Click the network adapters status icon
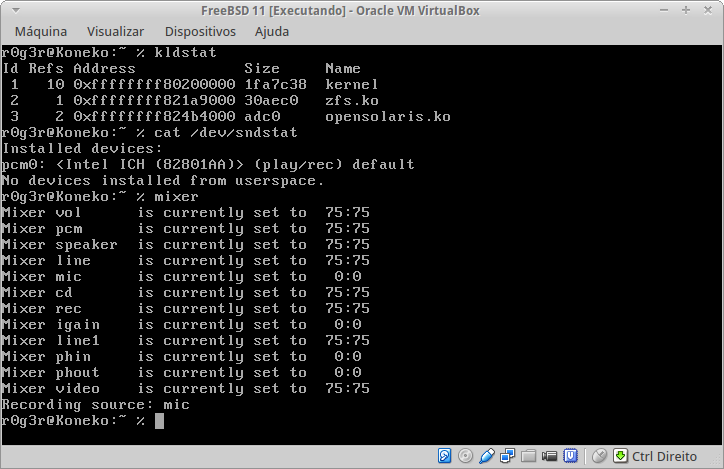Screen dimensions: 724x469 pos(506,456)
